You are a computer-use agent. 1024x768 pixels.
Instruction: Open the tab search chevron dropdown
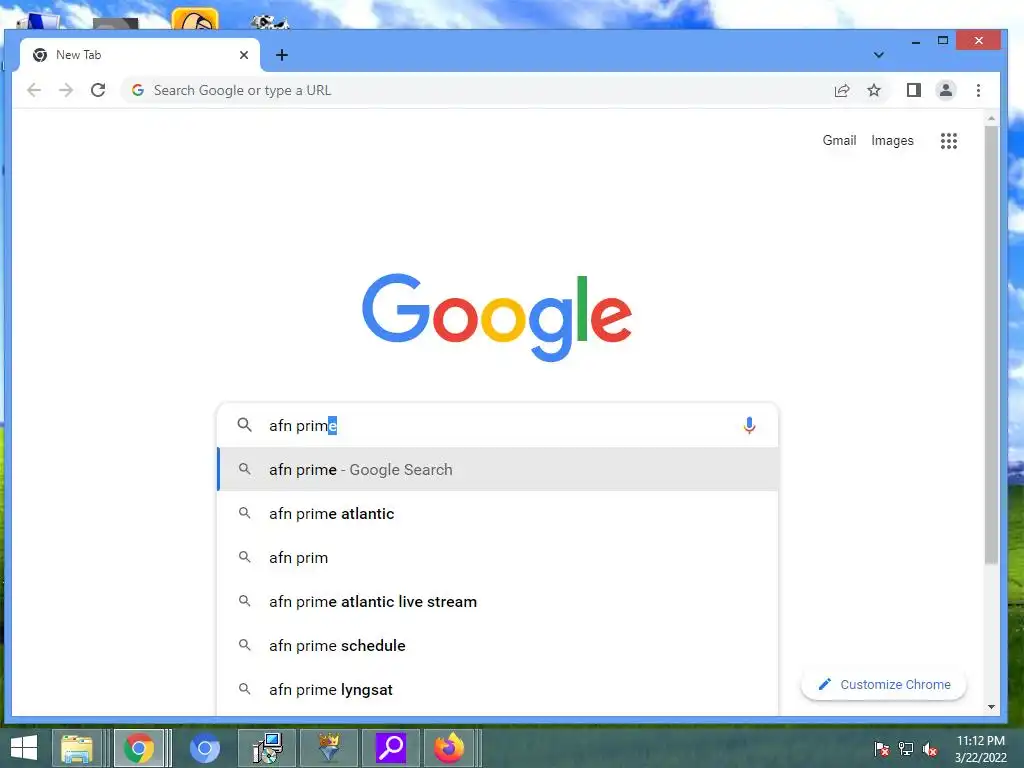(x=878, y=55)
